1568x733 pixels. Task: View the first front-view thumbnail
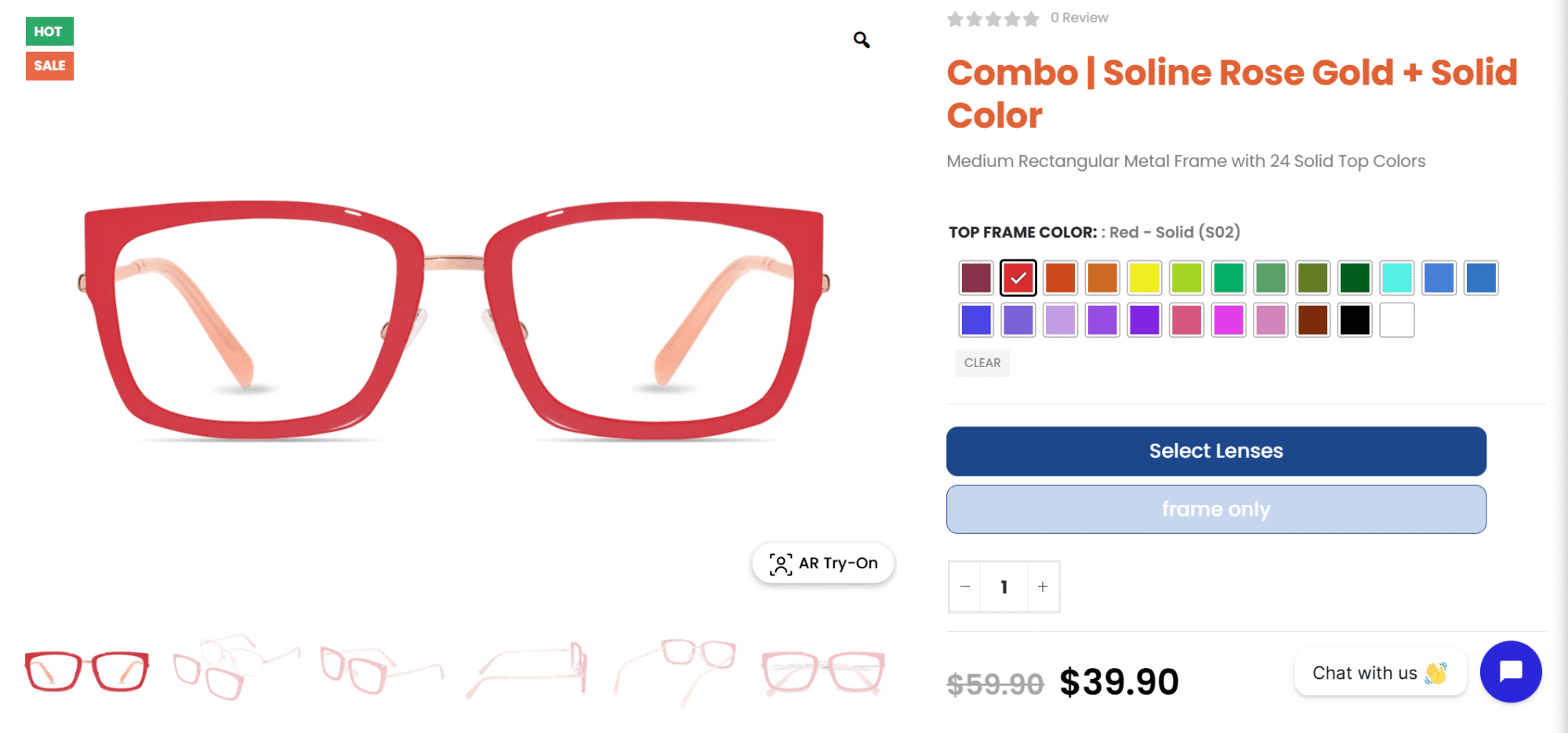[87, 671]
